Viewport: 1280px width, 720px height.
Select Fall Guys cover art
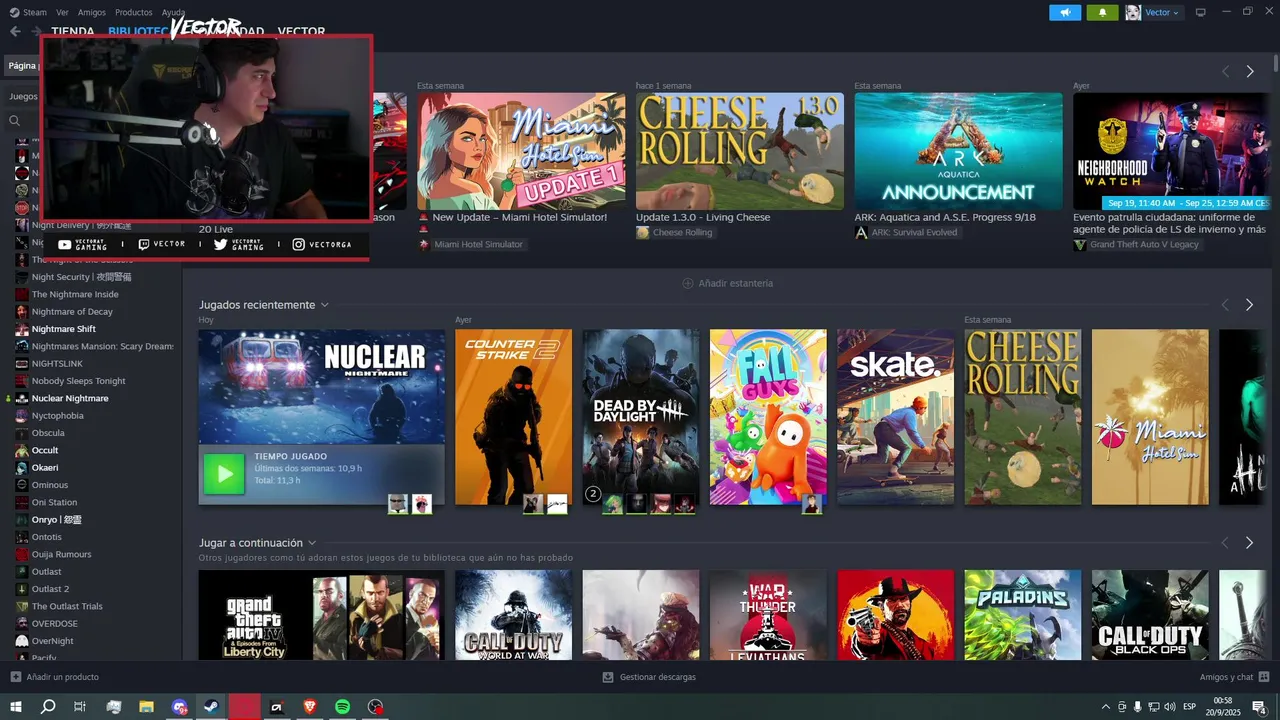point(768,417)
